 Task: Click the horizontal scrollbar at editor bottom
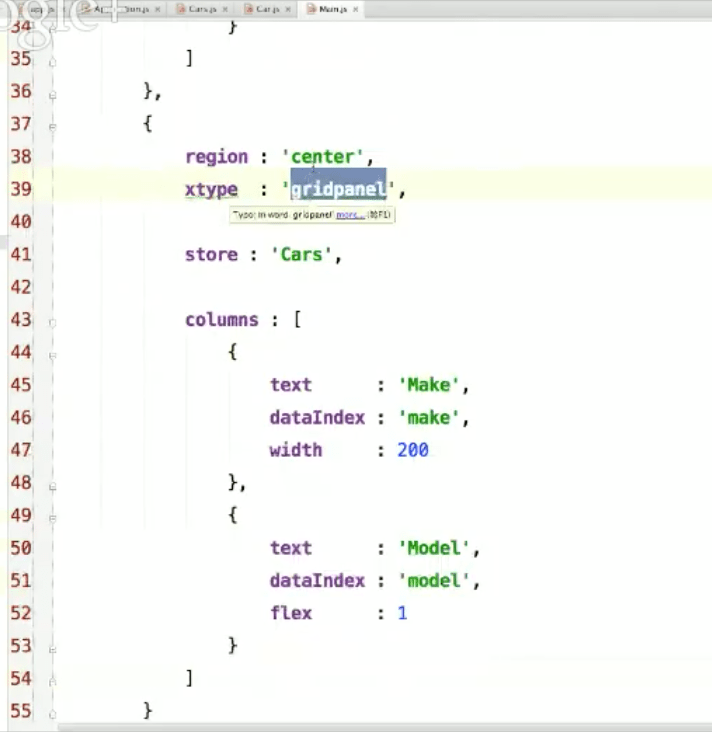tap(385, 728)
